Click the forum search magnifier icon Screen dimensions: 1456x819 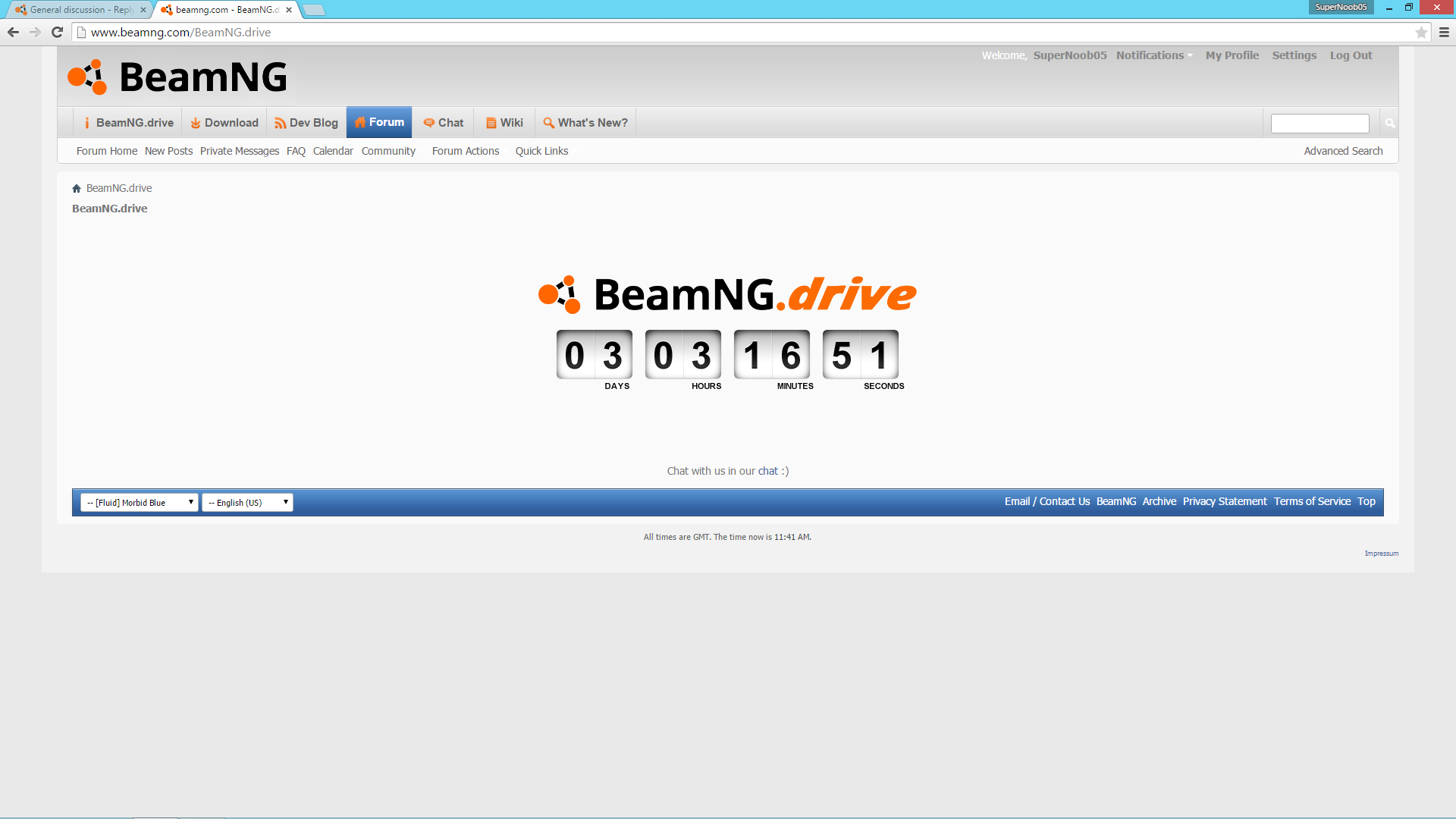pyautogui.click(x=1390, y=123)
